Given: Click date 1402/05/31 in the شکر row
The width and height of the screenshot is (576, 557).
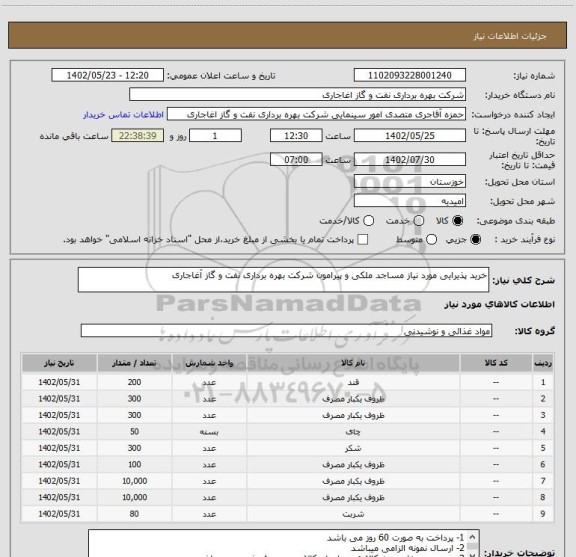Looking at the screenshot, I should tap(59, 448).
